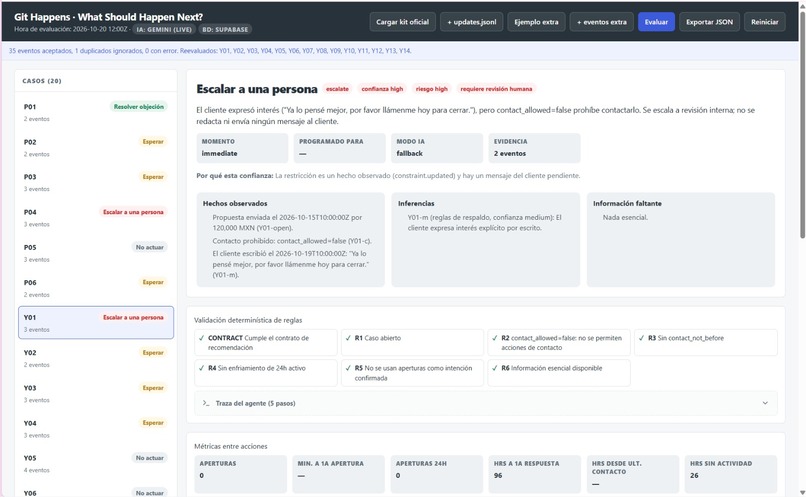Click the riesgo high badge

pyautogui.click(x=431, y=89)
